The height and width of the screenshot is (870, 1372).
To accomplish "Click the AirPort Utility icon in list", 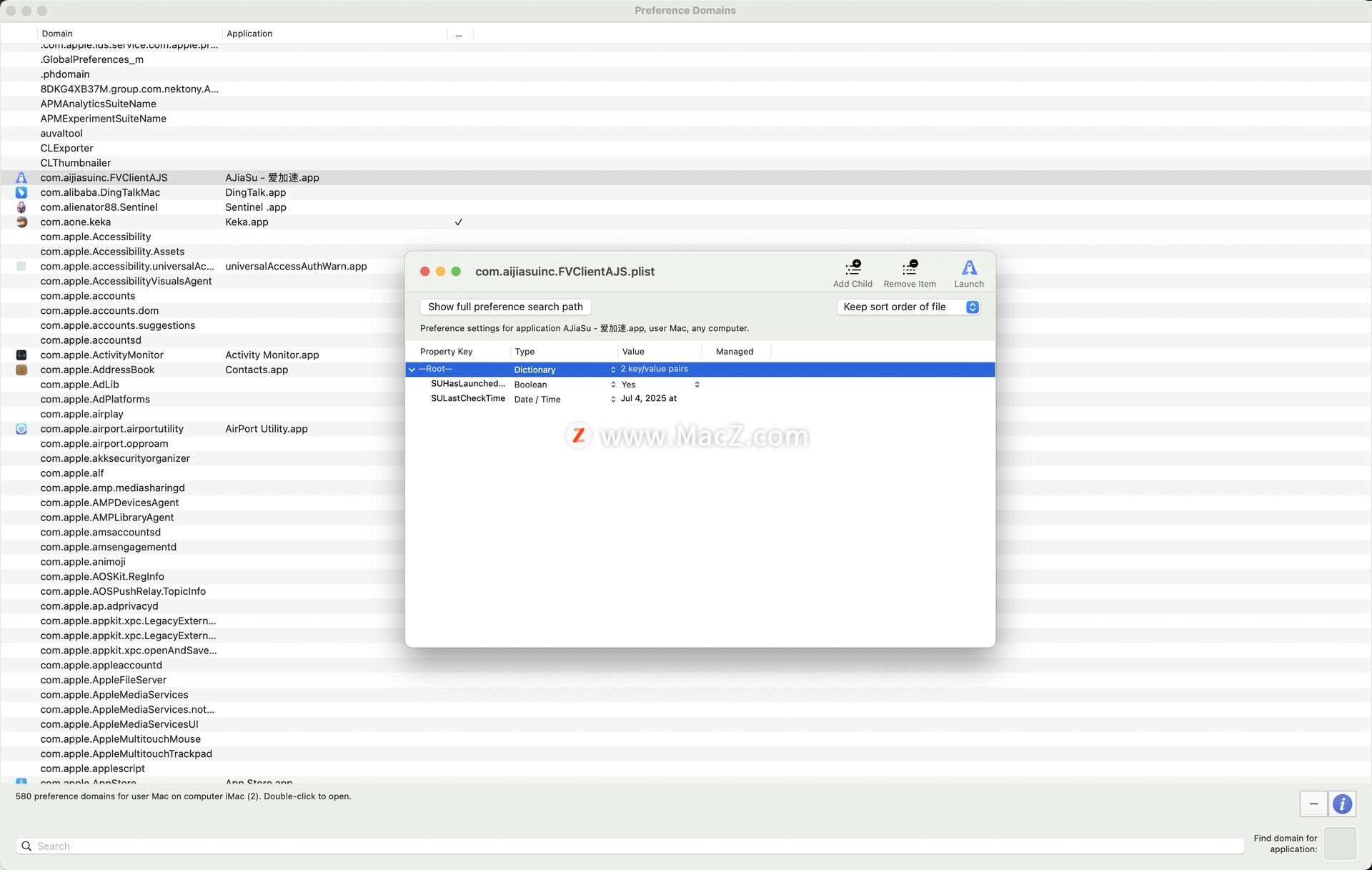I will click(x=21, y=430).
